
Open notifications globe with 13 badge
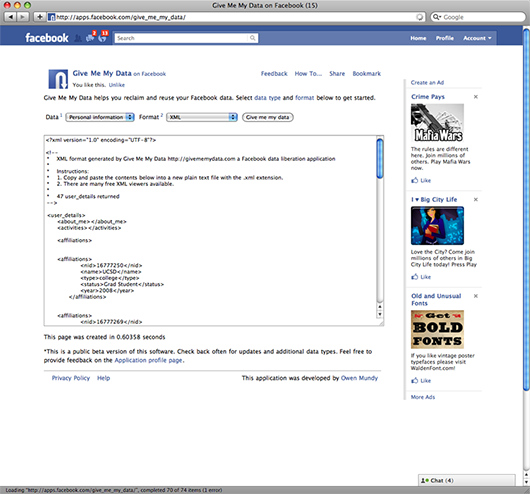103,37
